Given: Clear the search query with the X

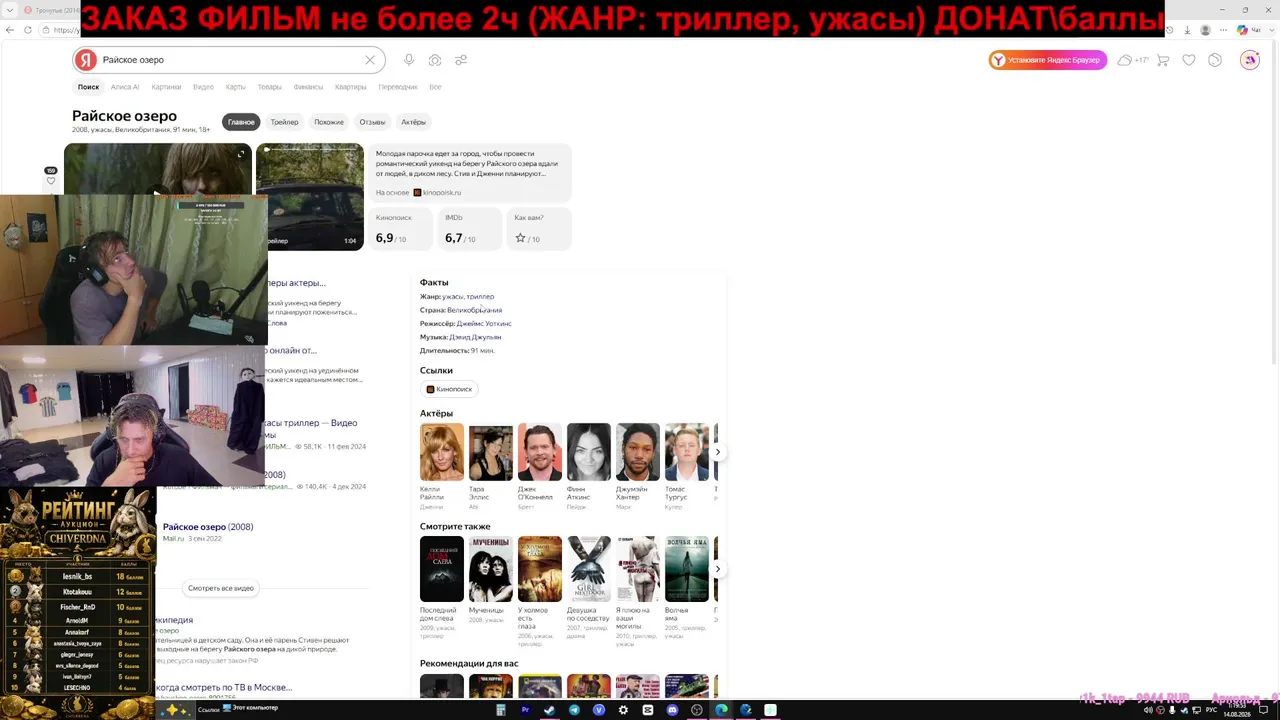Looking at the screenshot, I should (370, 60).
